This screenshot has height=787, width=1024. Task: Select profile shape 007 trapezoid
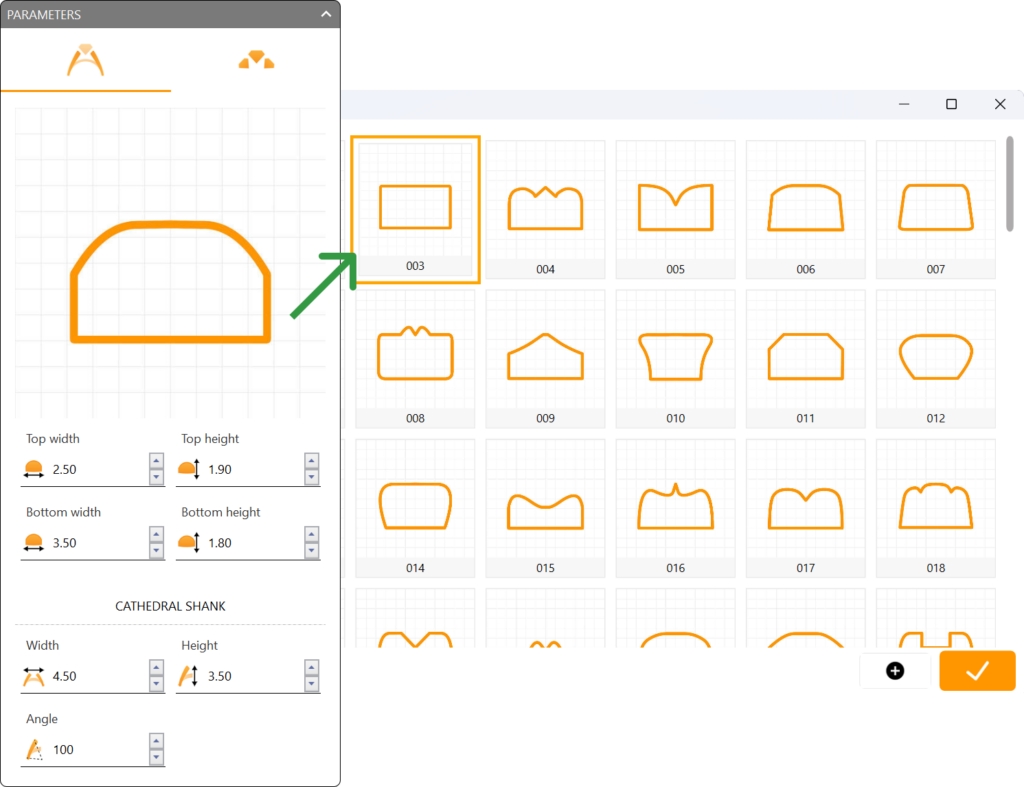point(935,208)
